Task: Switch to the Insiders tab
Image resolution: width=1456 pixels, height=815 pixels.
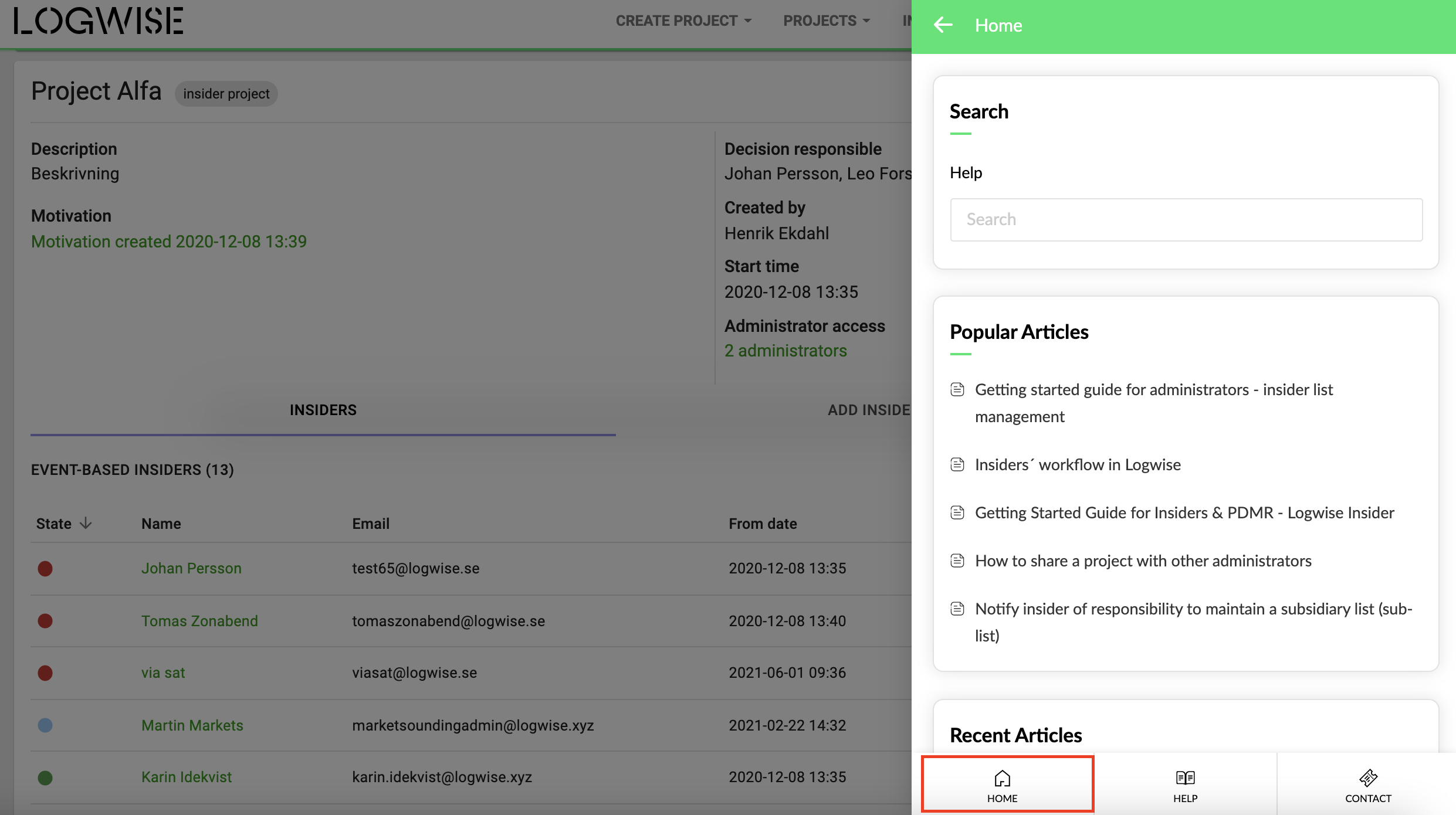Action: pyautogui.click(x=323, y=410)
